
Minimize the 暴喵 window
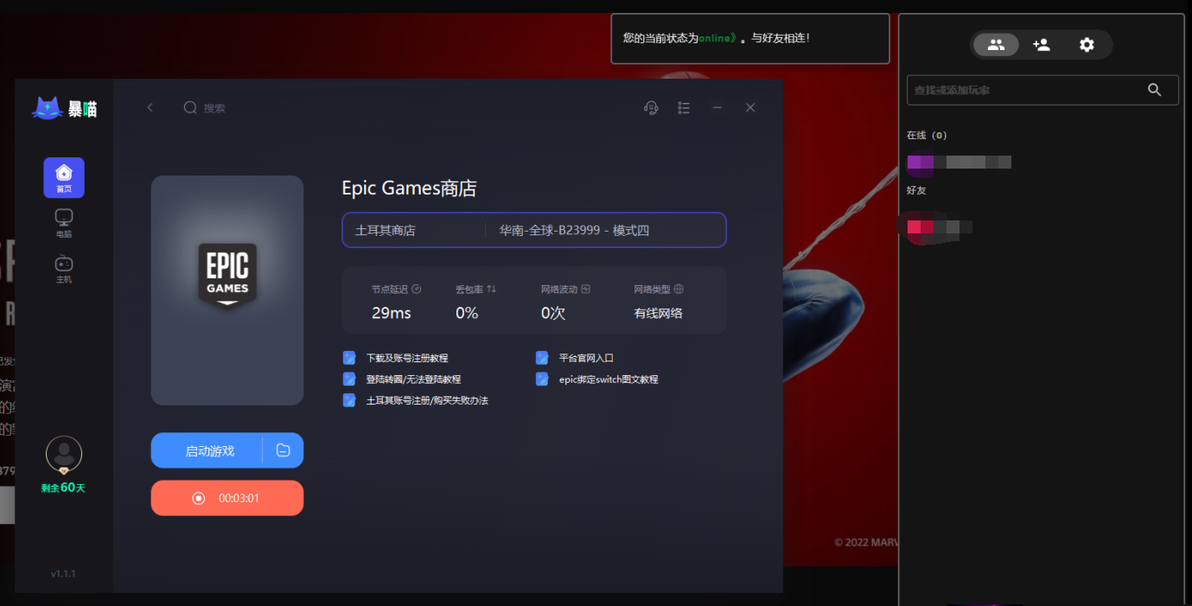717,108
